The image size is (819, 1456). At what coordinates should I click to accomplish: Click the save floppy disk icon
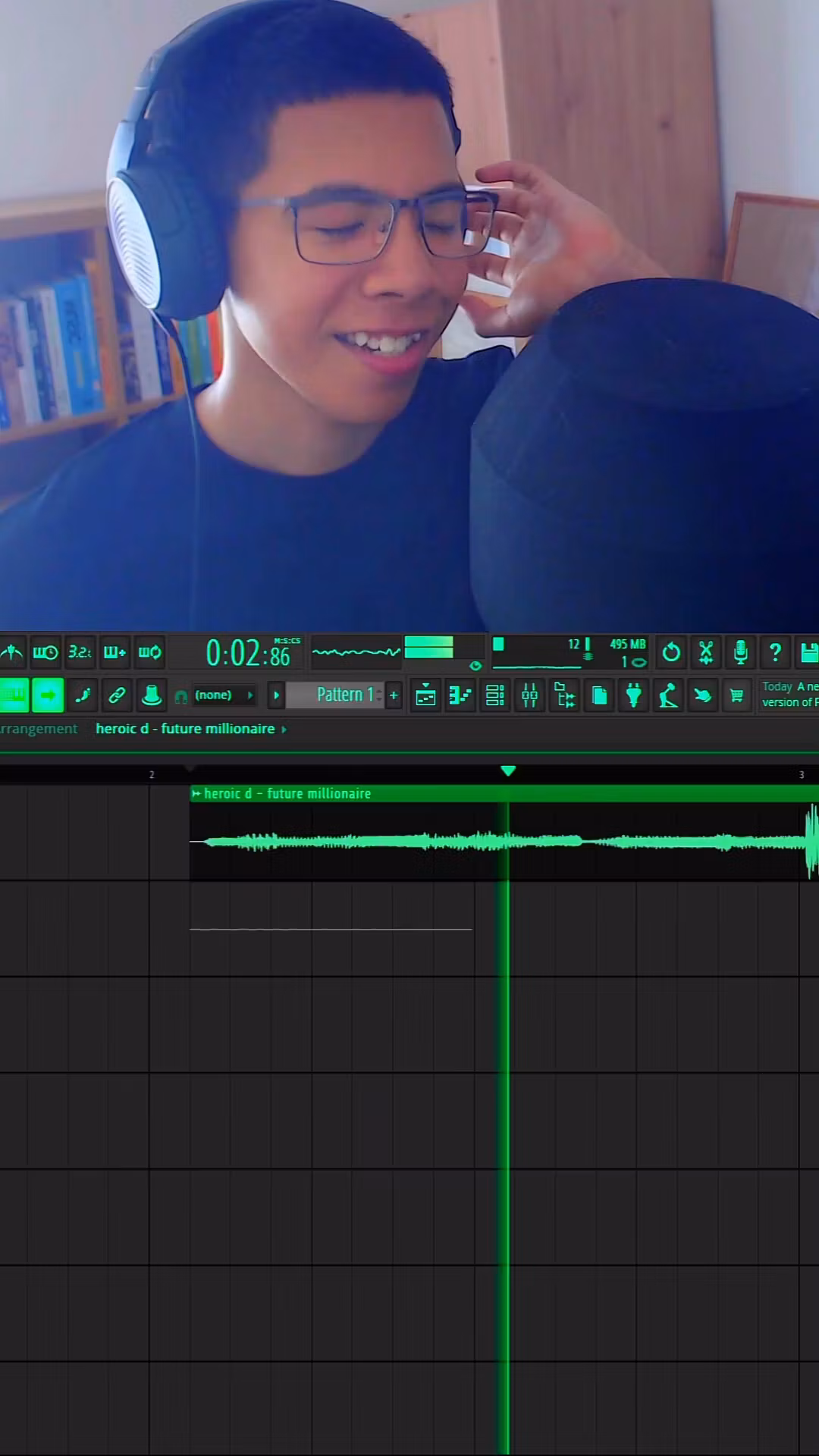point(808,652)
